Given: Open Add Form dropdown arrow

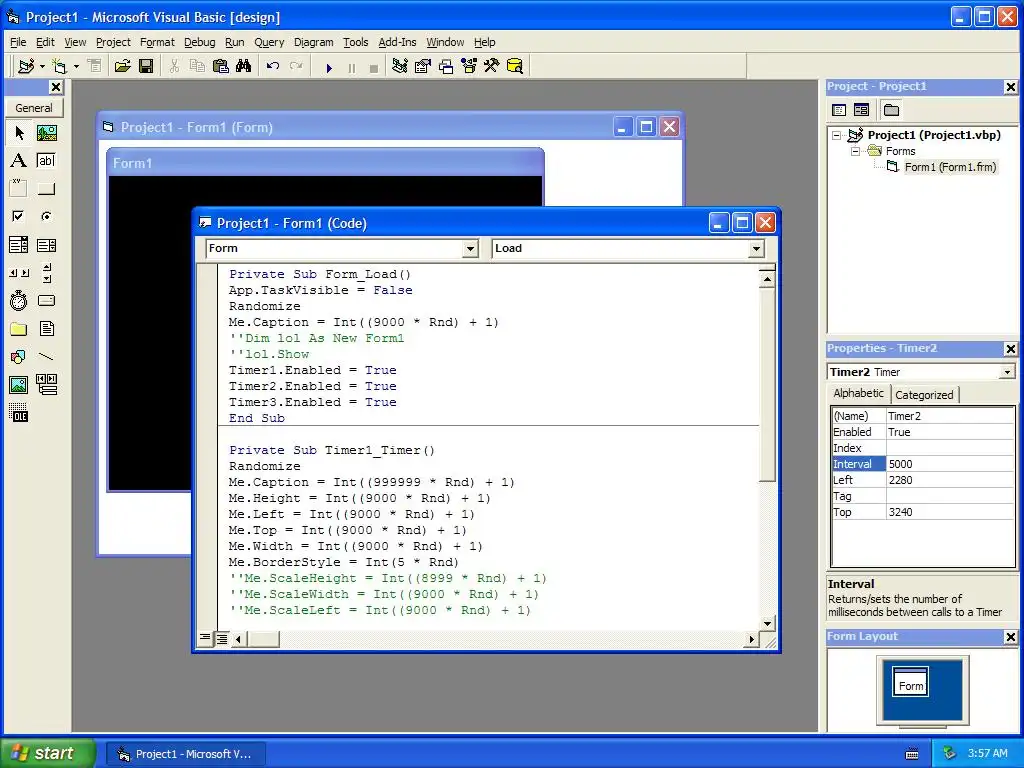Looking at the screenshot, I should coord(76,66).
